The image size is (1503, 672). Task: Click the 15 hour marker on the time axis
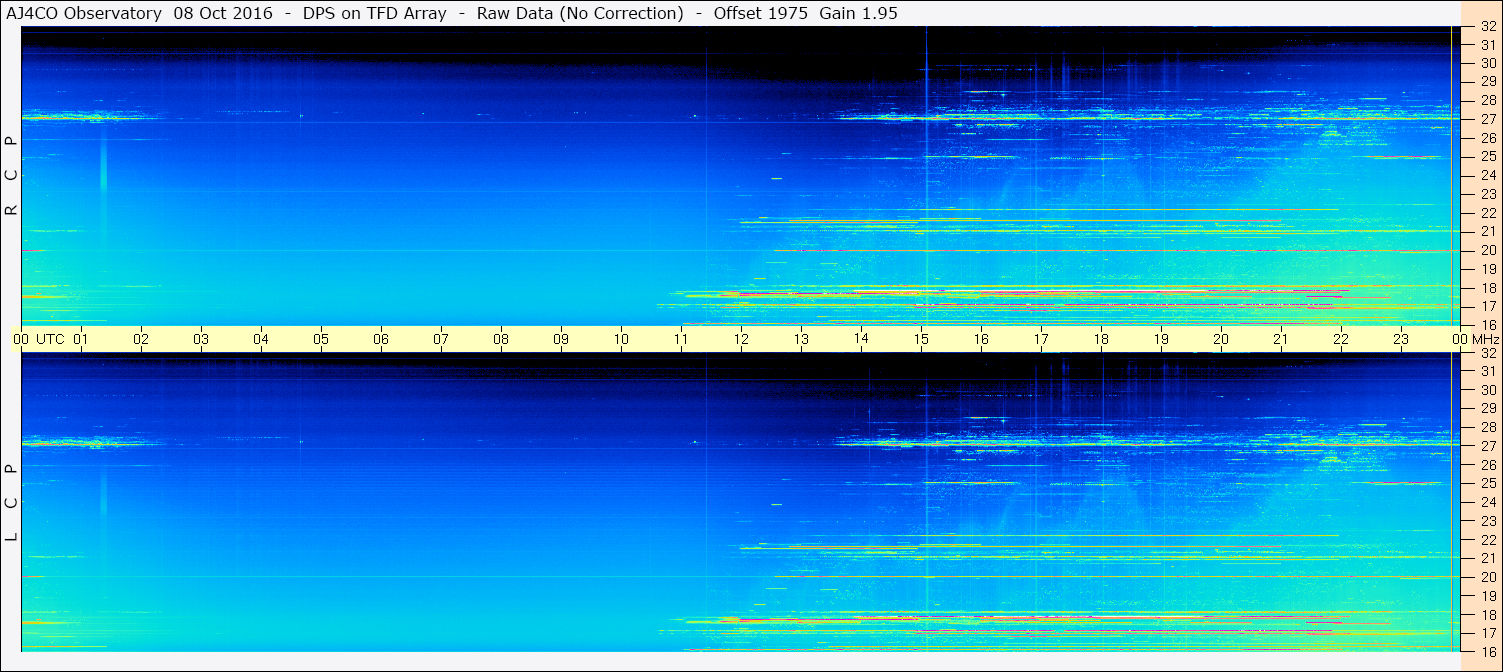921,339
